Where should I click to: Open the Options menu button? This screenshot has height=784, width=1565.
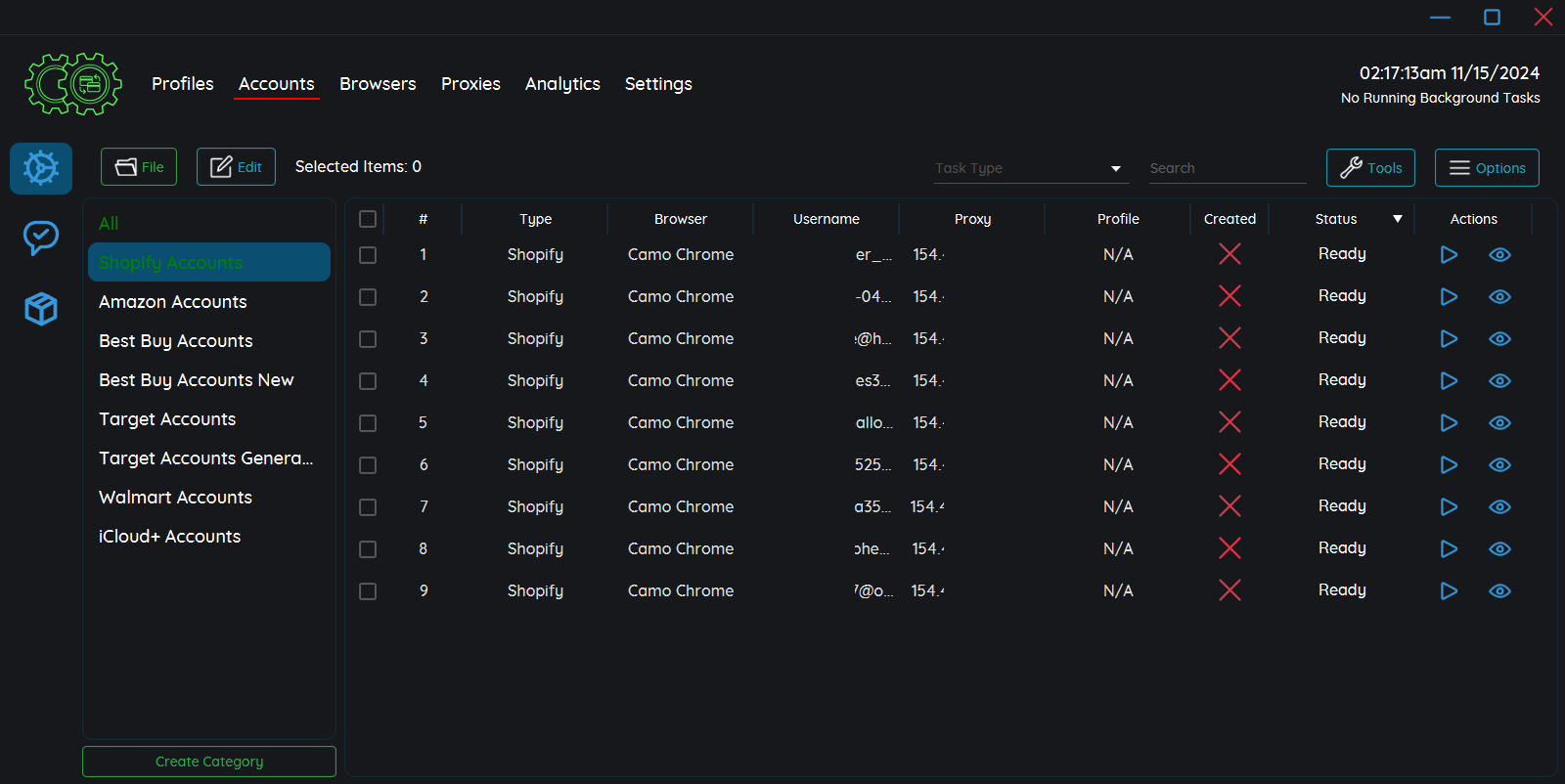coord(1486,168)
